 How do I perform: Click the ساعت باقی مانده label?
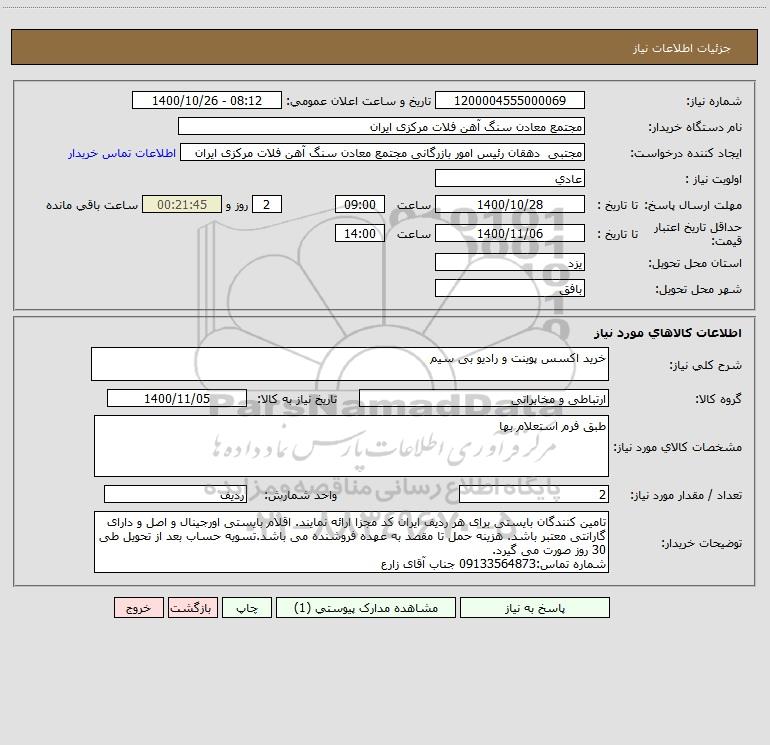92,205
